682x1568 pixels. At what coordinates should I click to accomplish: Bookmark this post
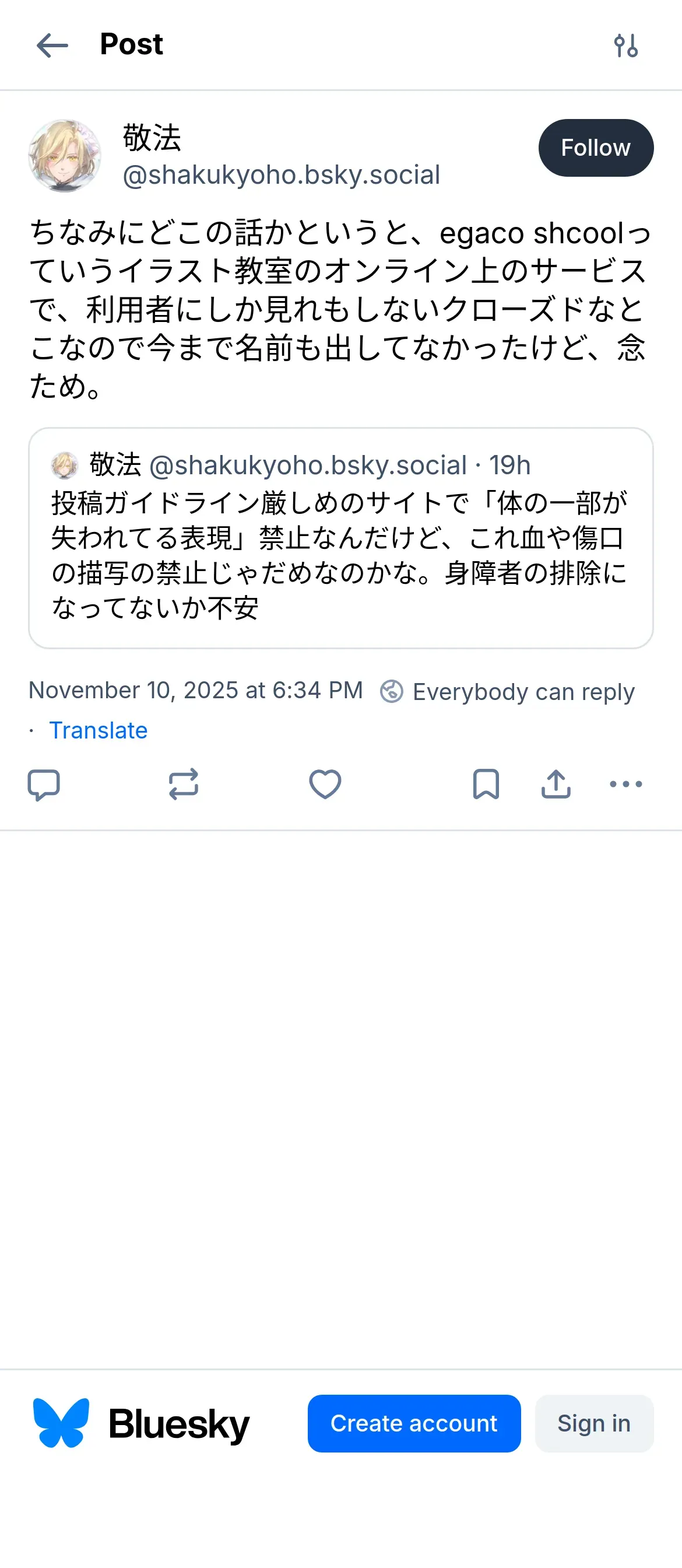point(486,784)
